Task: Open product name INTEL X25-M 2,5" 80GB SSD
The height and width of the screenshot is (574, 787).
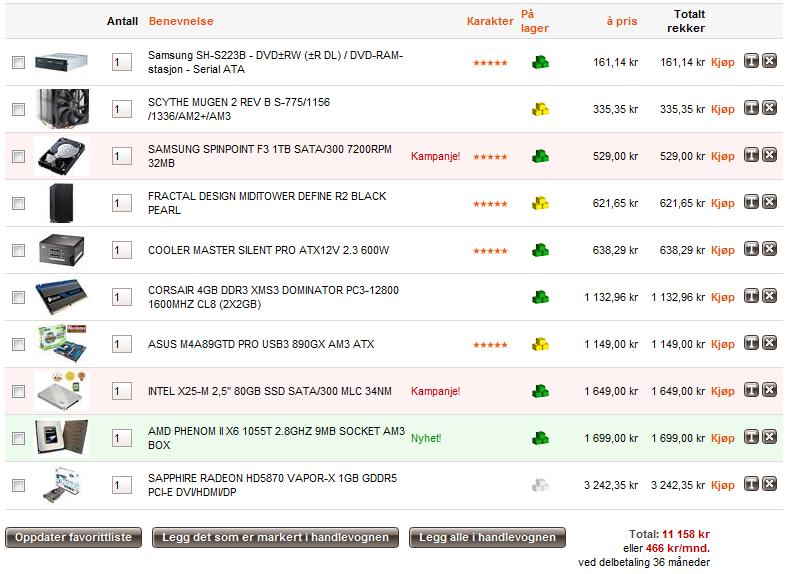Action: [x=270, y=391]
